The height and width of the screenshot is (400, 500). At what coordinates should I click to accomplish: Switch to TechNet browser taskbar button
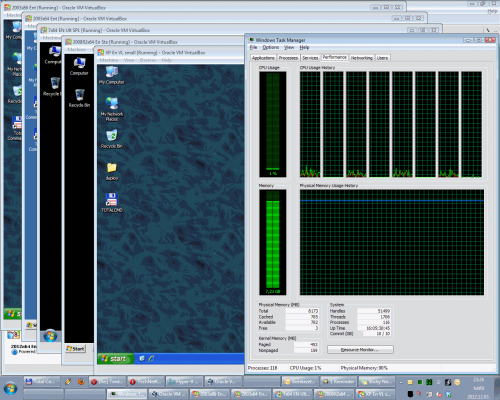click(x=146, y=382)
